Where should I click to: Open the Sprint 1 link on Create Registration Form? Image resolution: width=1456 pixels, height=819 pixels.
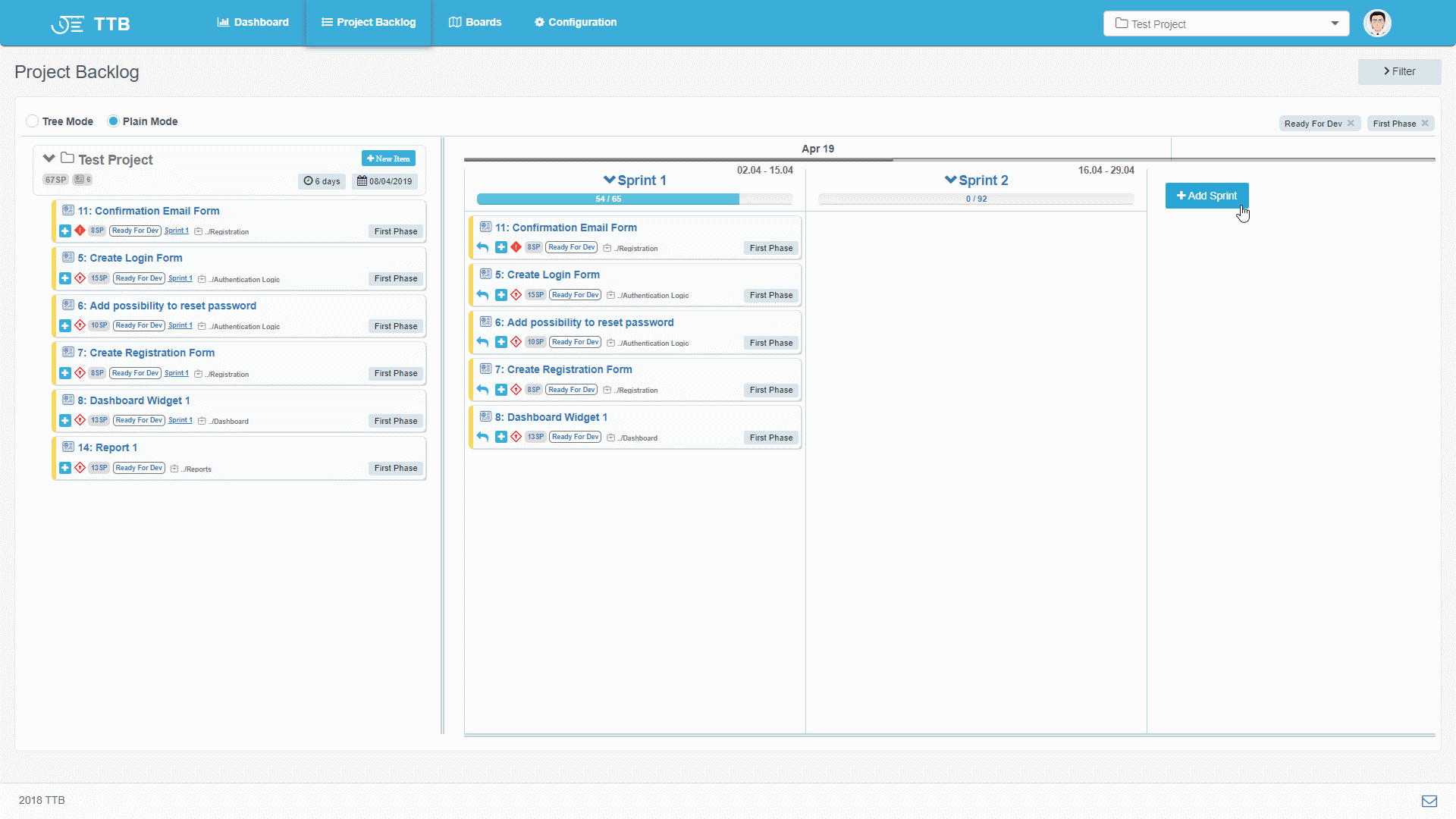176,373
